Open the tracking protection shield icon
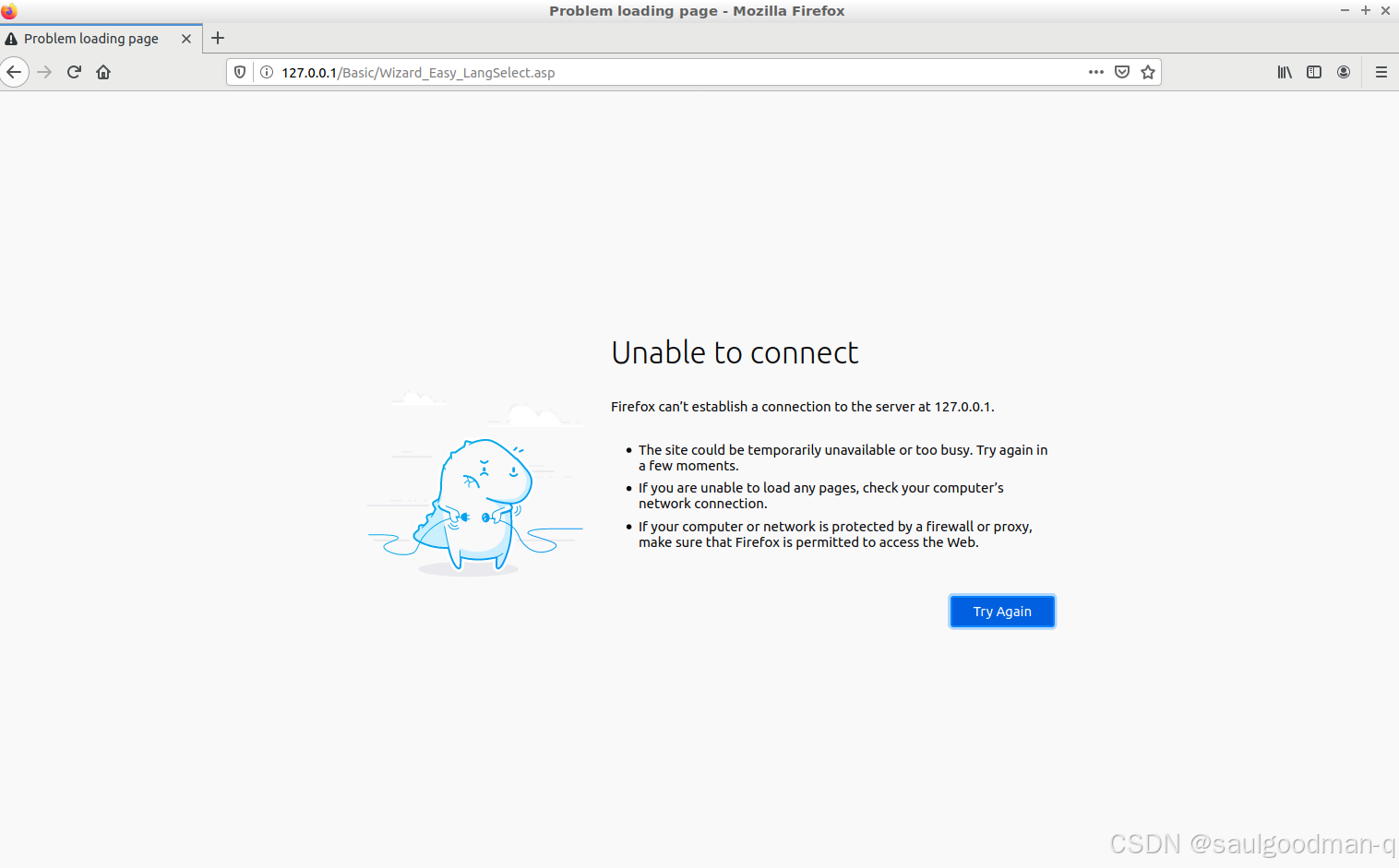 click(x=240, y=72)
